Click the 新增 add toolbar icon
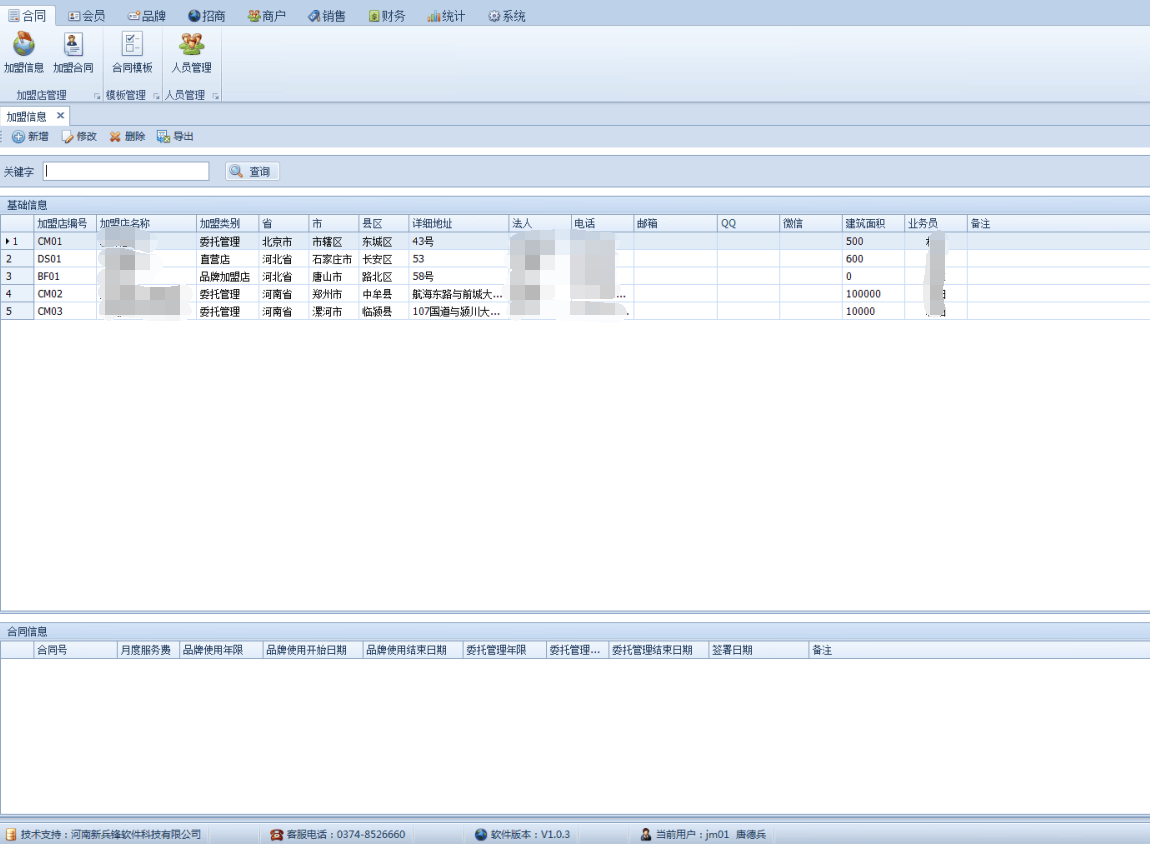The width and height of the screenshot is (1150, 844). pos(18,137)
